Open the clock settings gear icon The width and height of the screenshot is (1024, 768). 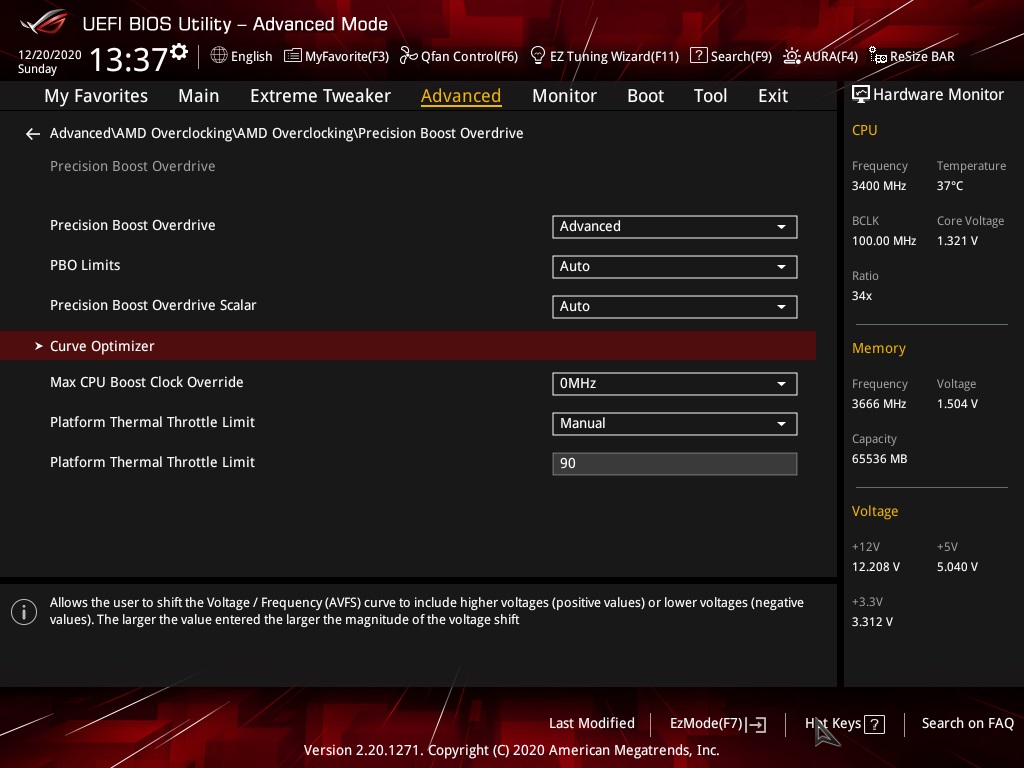pos(179,51)
